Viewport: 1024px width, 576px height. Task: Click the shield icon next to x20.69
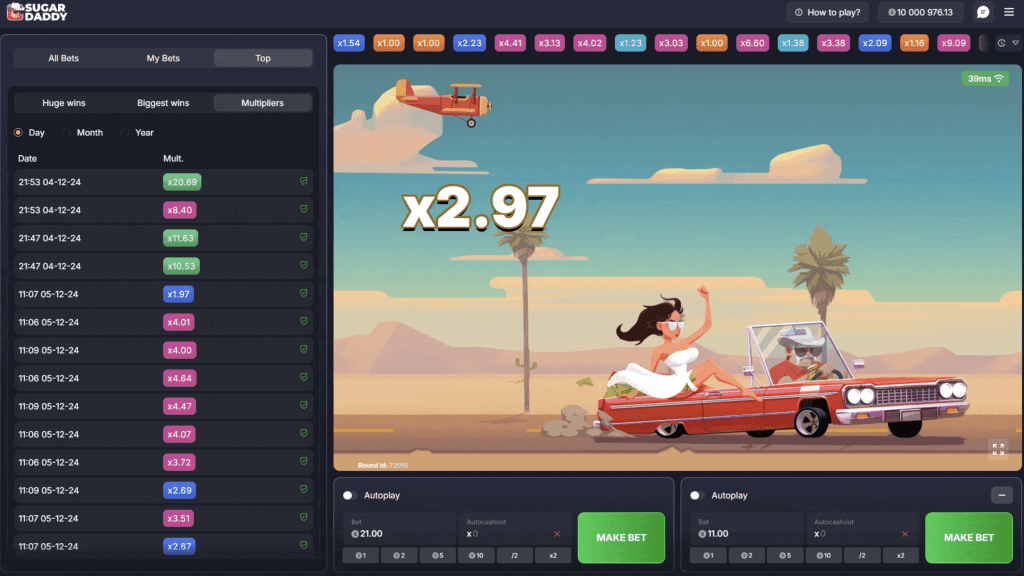(303, 182)
